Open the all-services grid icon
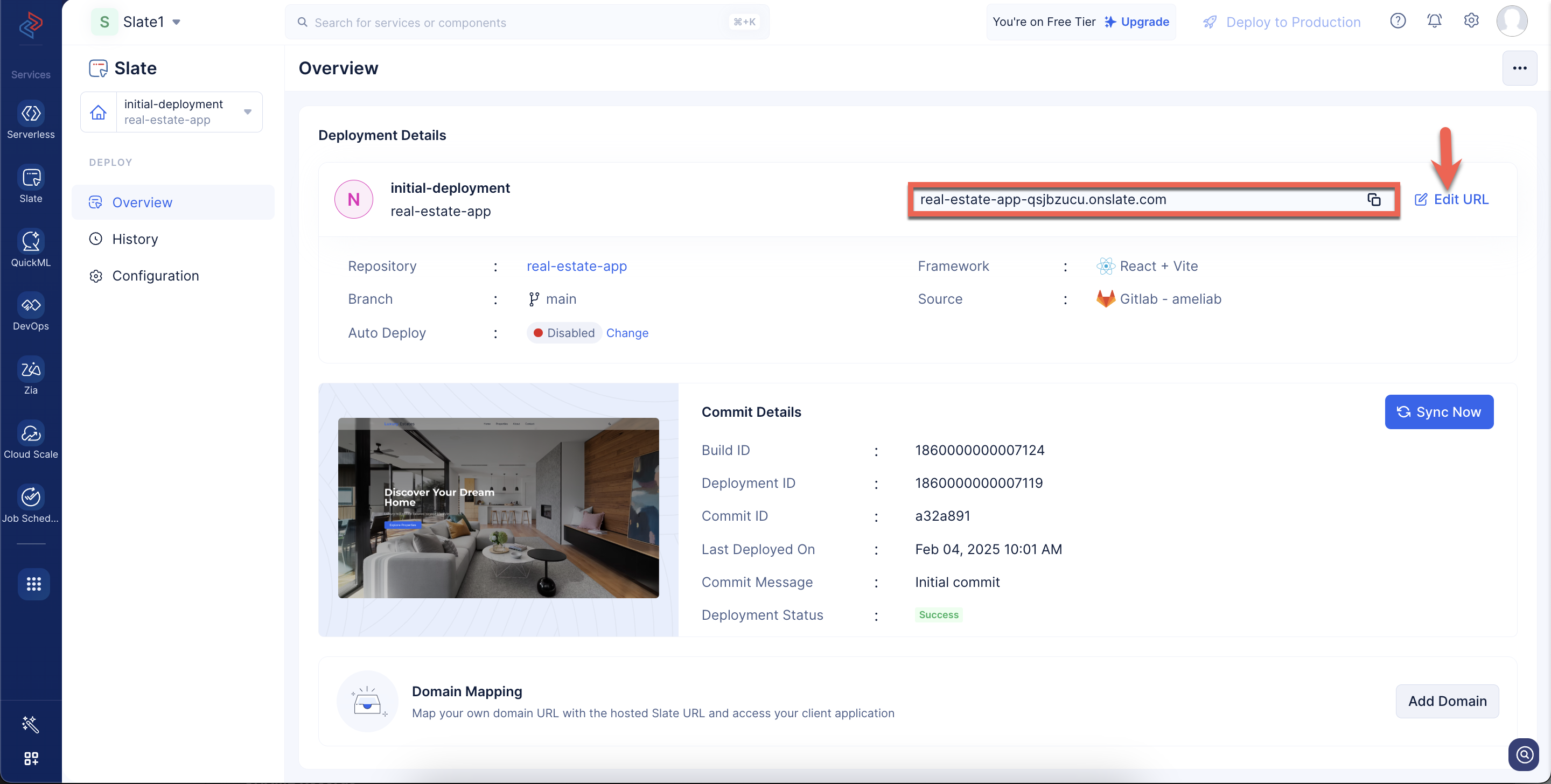This screenshot has height=784, width=1551. click(33, 584)
